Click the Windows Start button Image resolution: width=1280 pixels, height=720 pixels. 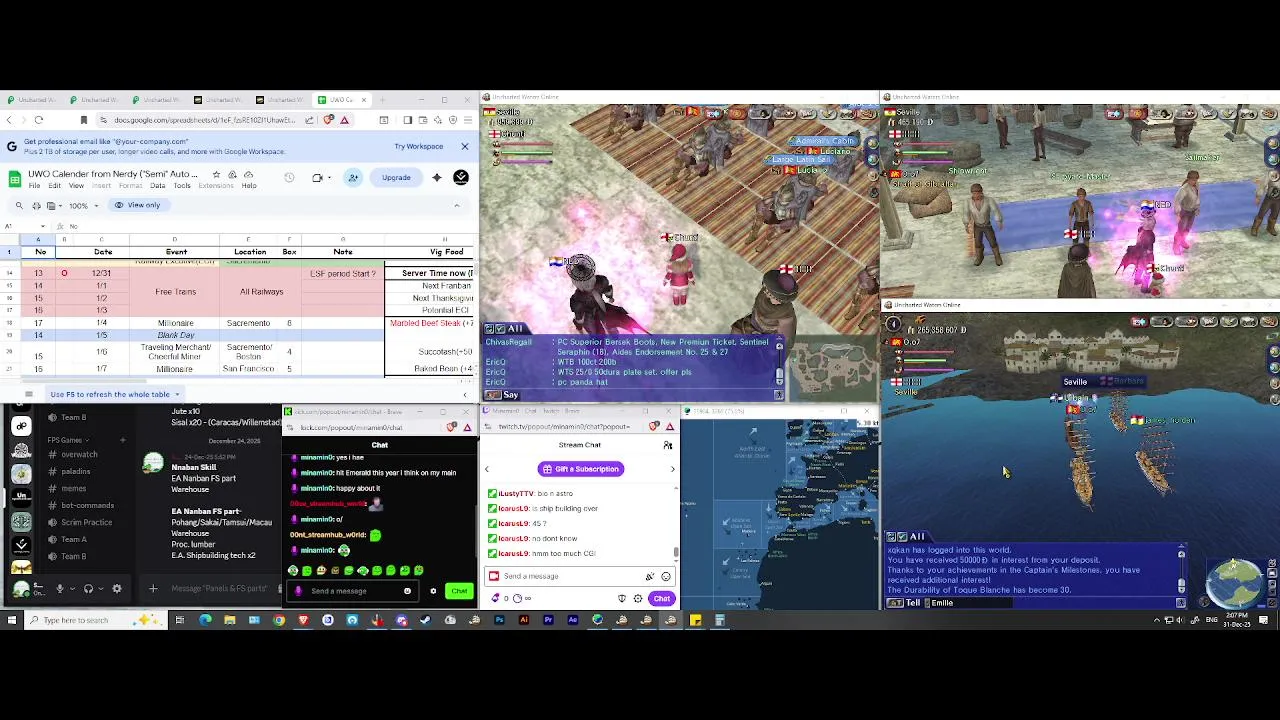point(12,620)
